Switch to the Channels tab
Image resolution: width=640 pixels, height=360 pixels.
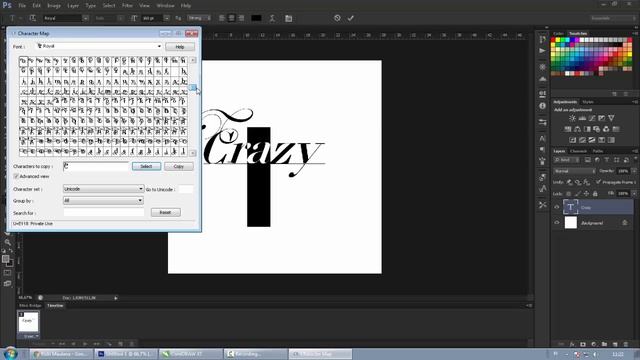pyautogui.click(x=578, y=151)
